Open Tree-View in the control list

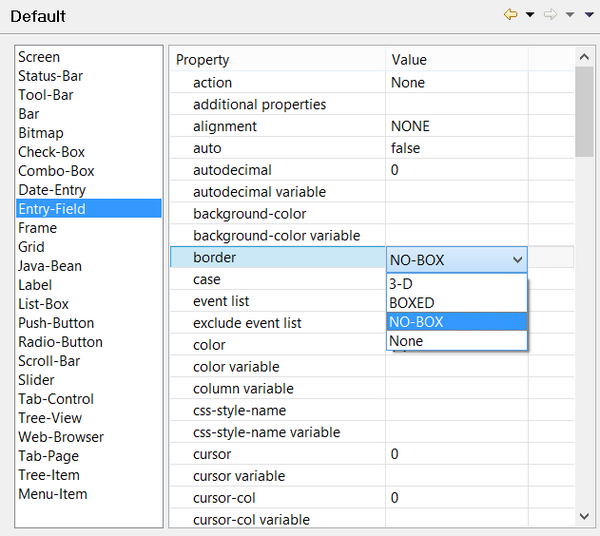50,418
